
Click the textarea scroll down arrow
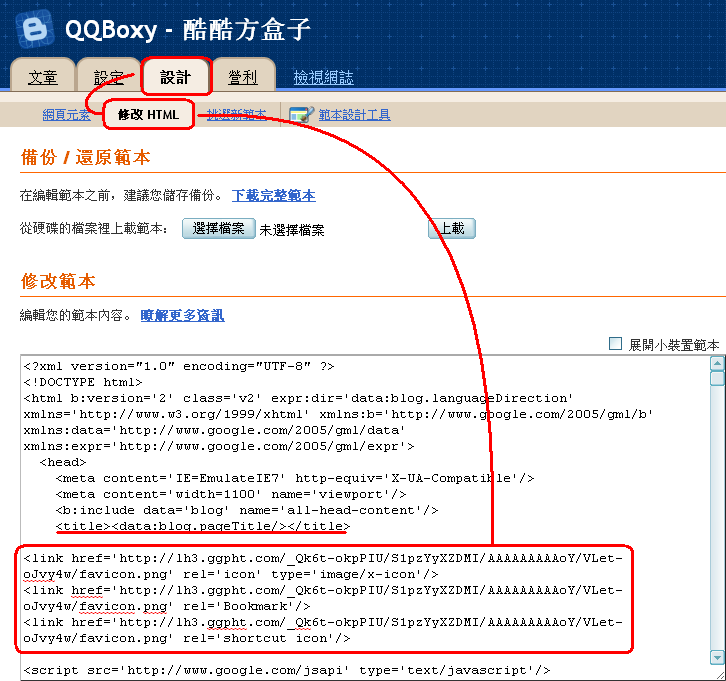(x=717, y=657)
